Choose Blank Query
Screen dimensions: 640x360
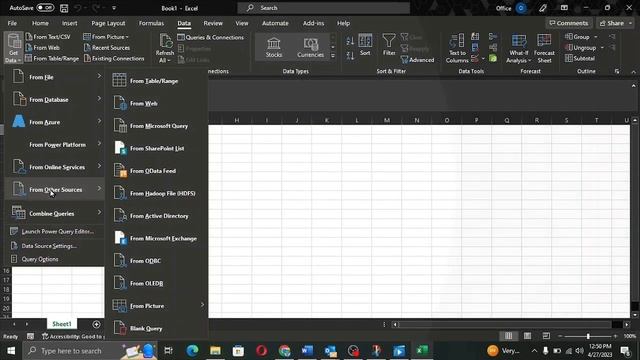coord(157,328)
